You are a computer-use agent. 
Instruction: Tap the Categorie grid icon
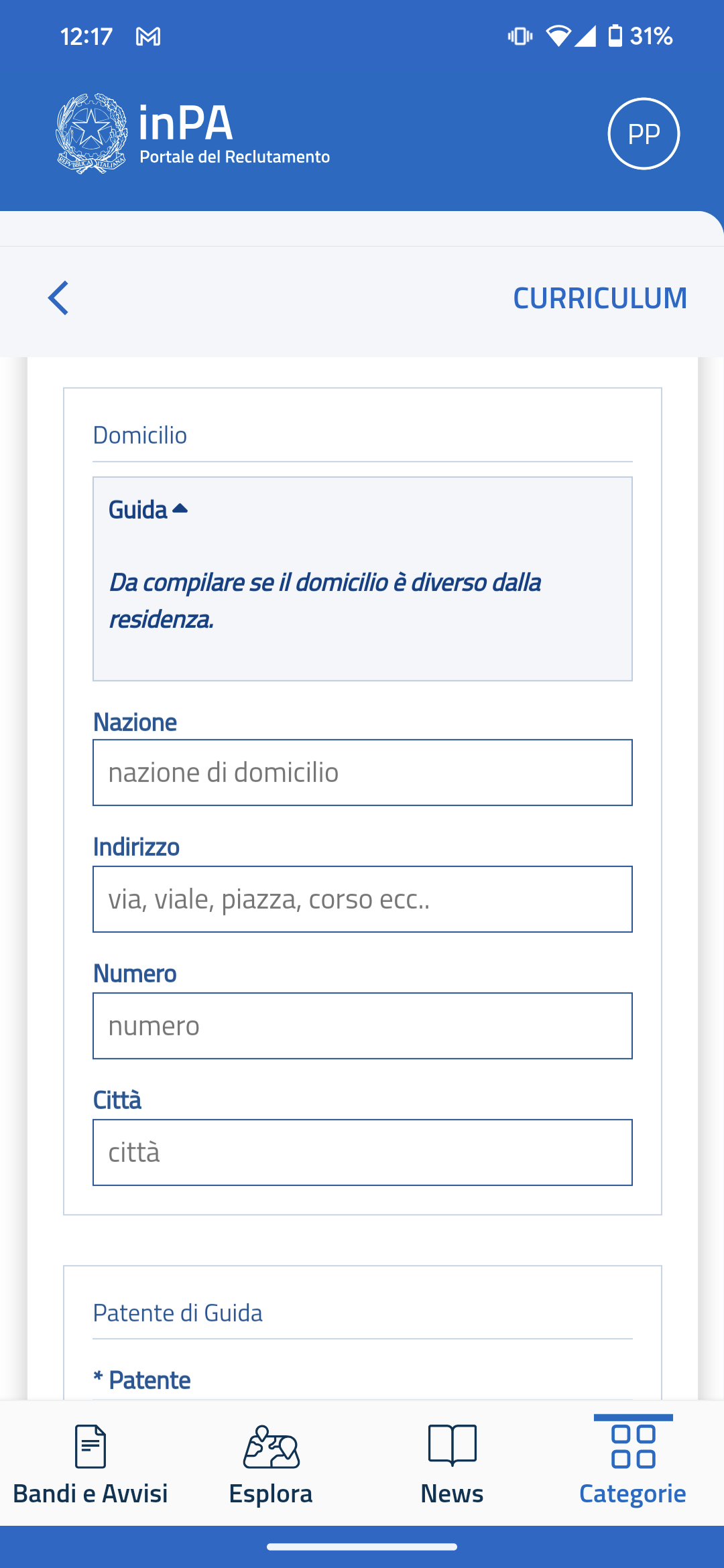click(x=633, y=1445)
